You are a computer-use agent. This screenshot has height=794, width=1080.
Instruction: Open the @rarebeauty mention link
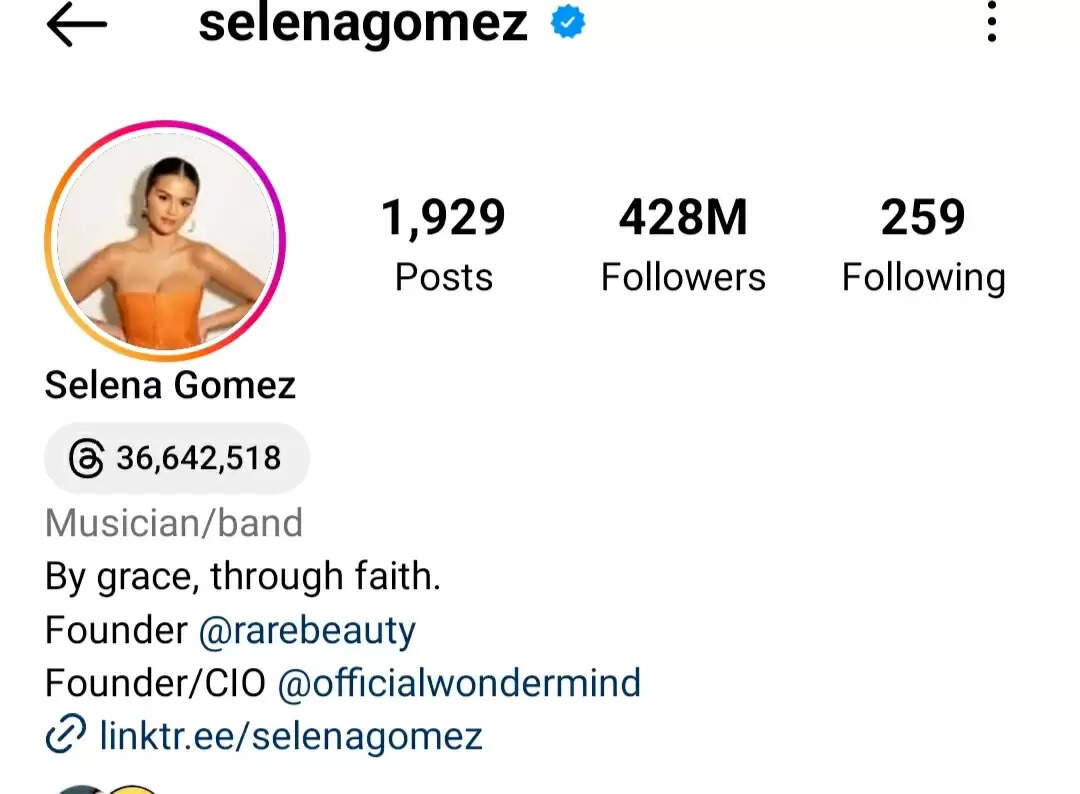pos(307,630)
